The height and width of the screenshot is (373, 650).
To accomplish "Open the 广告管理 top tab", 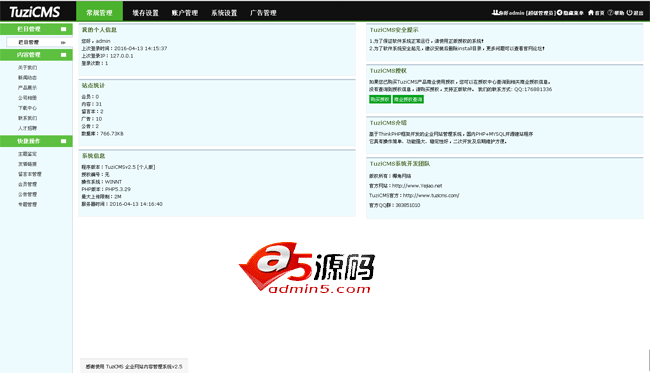I will pyautogui.click(x=263, y=13).
